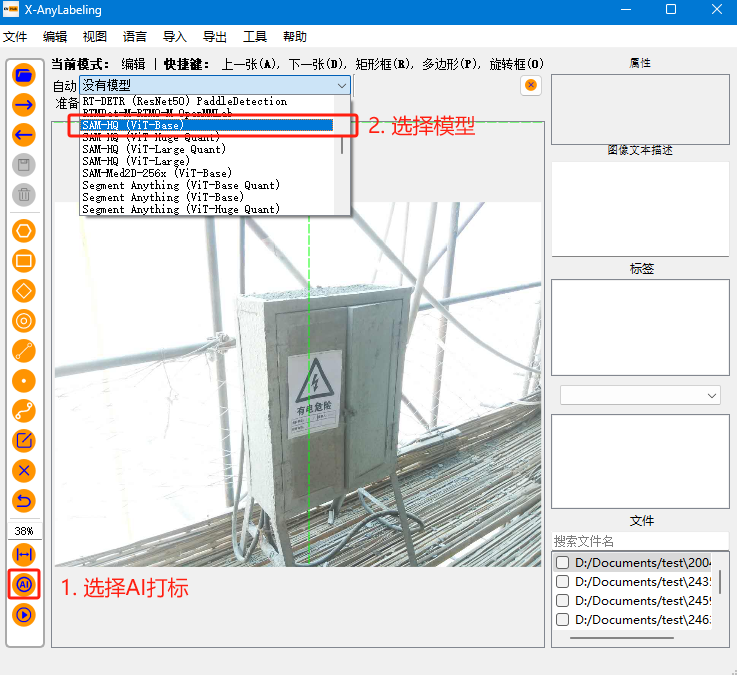The width and height of the screenshot is (737, 675).
Task: Select the rotated box diamond tool
Action: click(x=24, y=291)
